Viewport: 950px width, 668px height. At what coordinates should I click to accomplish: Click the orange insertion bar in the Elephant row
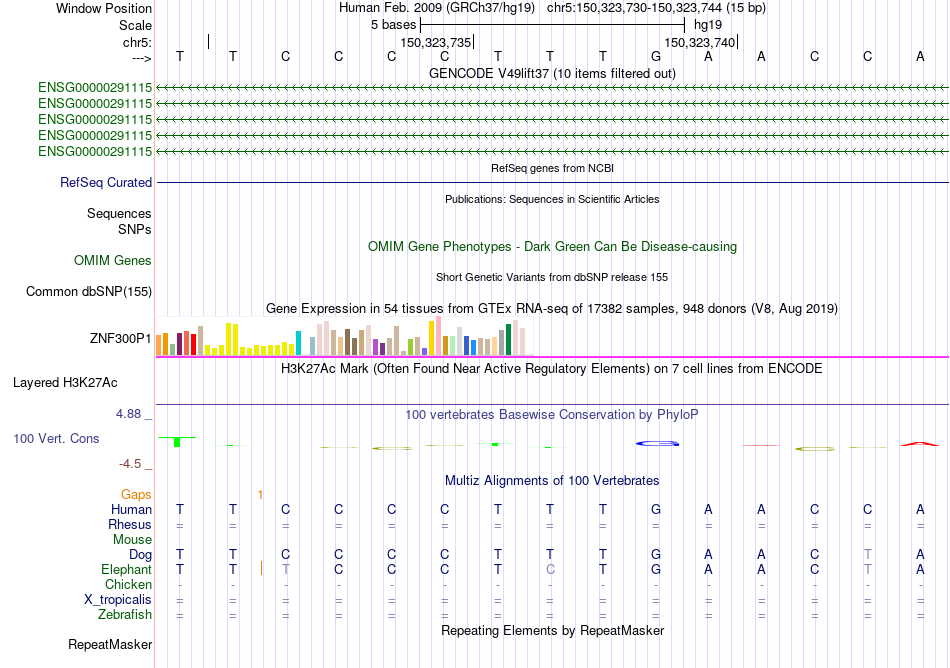[261, 568]
